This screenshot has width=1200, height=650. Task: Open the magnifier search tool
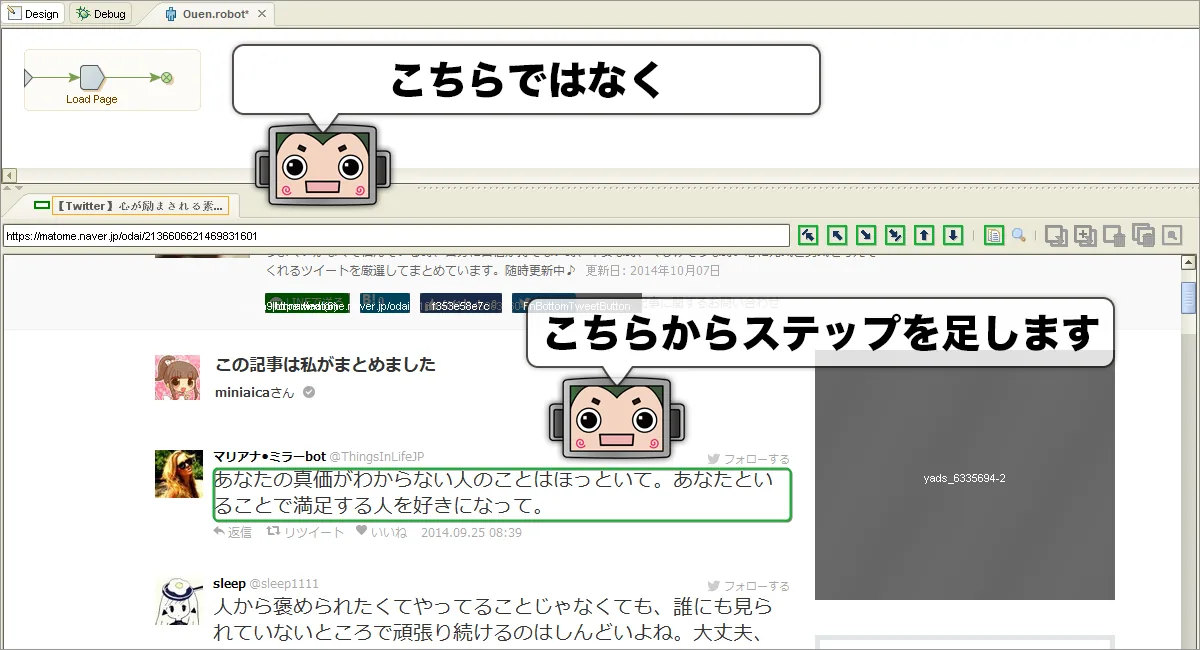(x=1019, y=235)
